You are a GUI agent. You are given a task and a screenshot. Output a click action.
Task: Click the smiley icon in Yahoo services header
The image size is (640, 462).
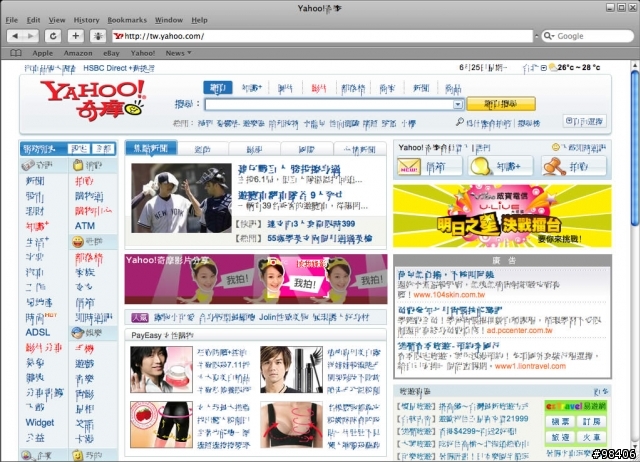pos(556,147)
